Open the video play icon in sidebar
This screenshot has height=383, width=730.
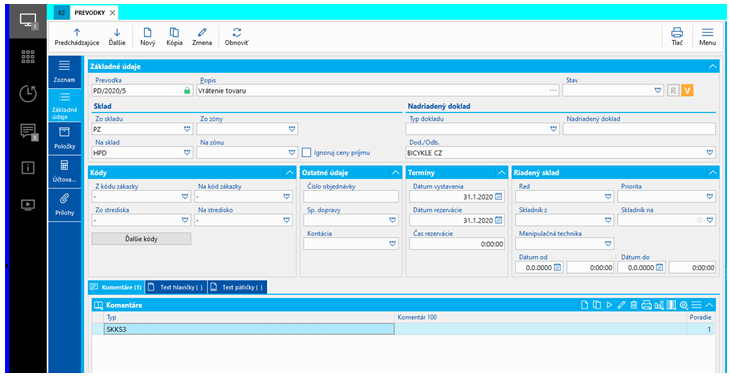(28, 204)
